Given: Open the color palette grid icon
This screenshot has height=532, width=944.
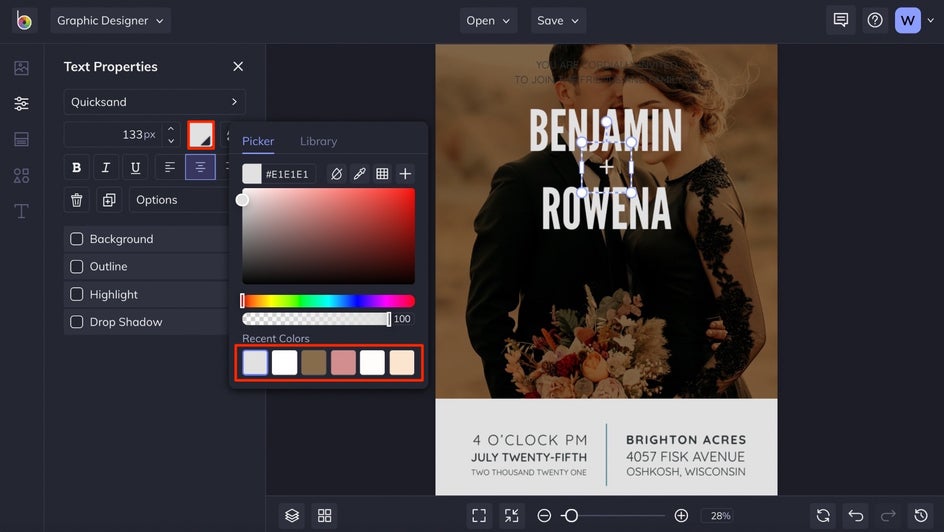Looking at the screenshot, I should pyautogui.click(x=382, y=174).
